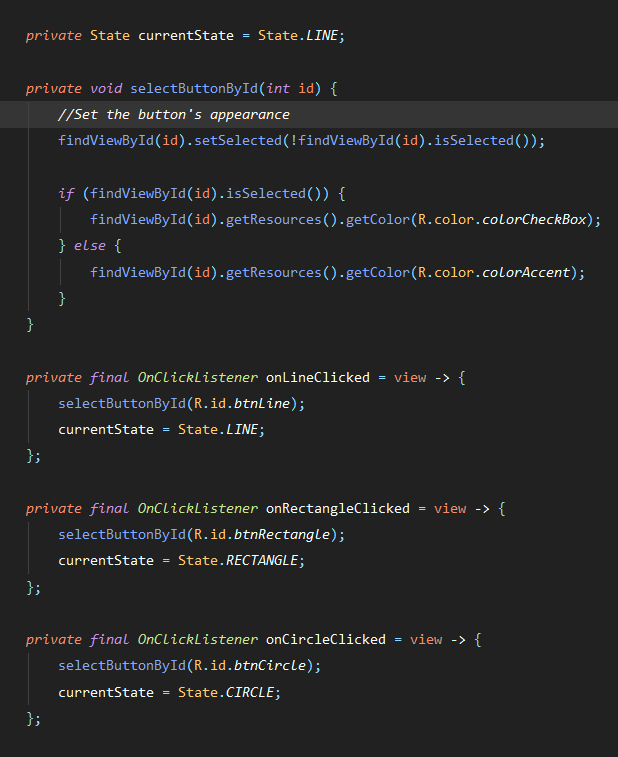Click the colorCheckBox constant

(x=534, y=220)
